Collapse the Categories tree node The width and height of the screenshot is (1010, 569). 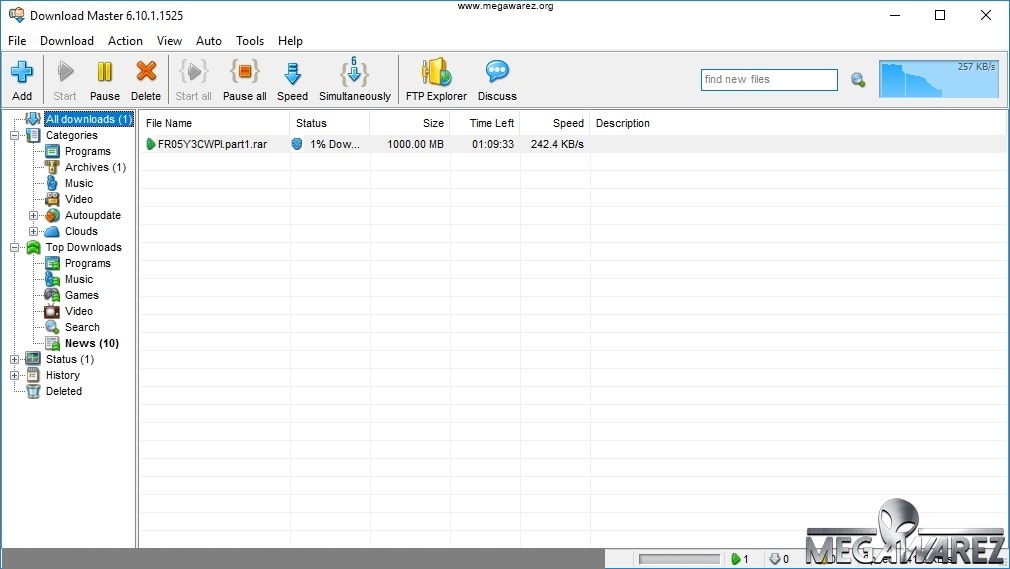[x=14, y=135]
